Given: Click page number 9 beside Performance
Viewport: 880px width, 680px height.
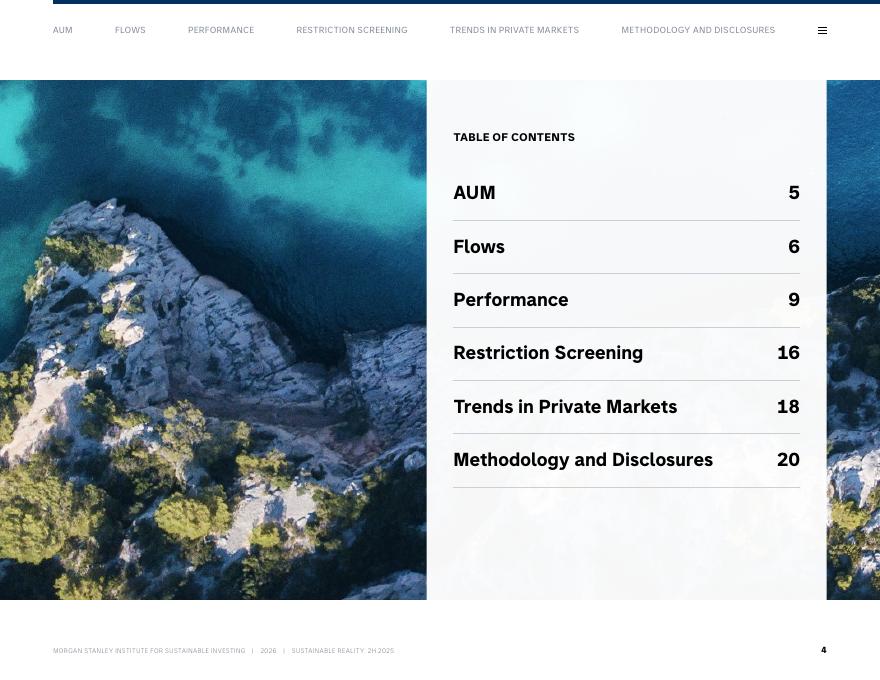Looking at the screenshot, I should click(794, 300).
